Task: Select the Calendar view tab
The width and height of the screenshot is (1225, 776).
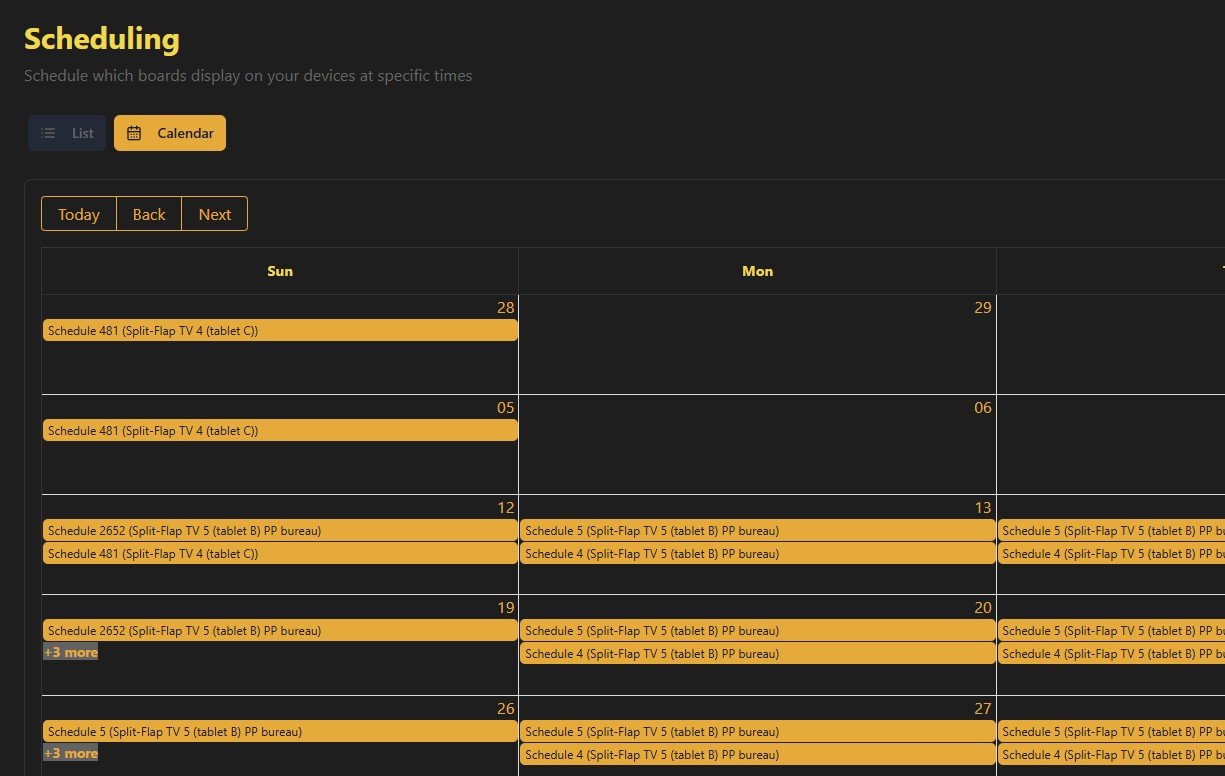Action: (x=170, y=133)
